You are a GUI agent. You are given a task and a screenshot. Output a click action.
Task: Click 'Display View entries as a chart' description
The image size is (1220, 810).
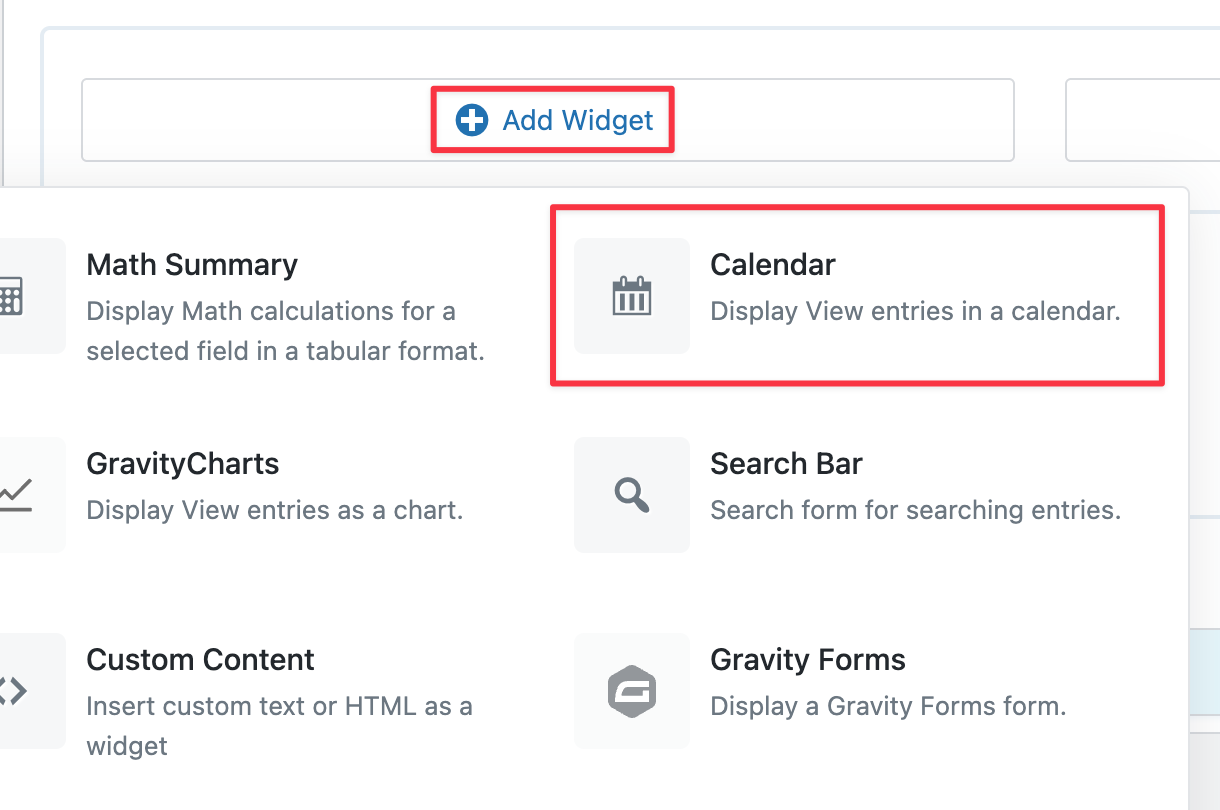(274, 510)
